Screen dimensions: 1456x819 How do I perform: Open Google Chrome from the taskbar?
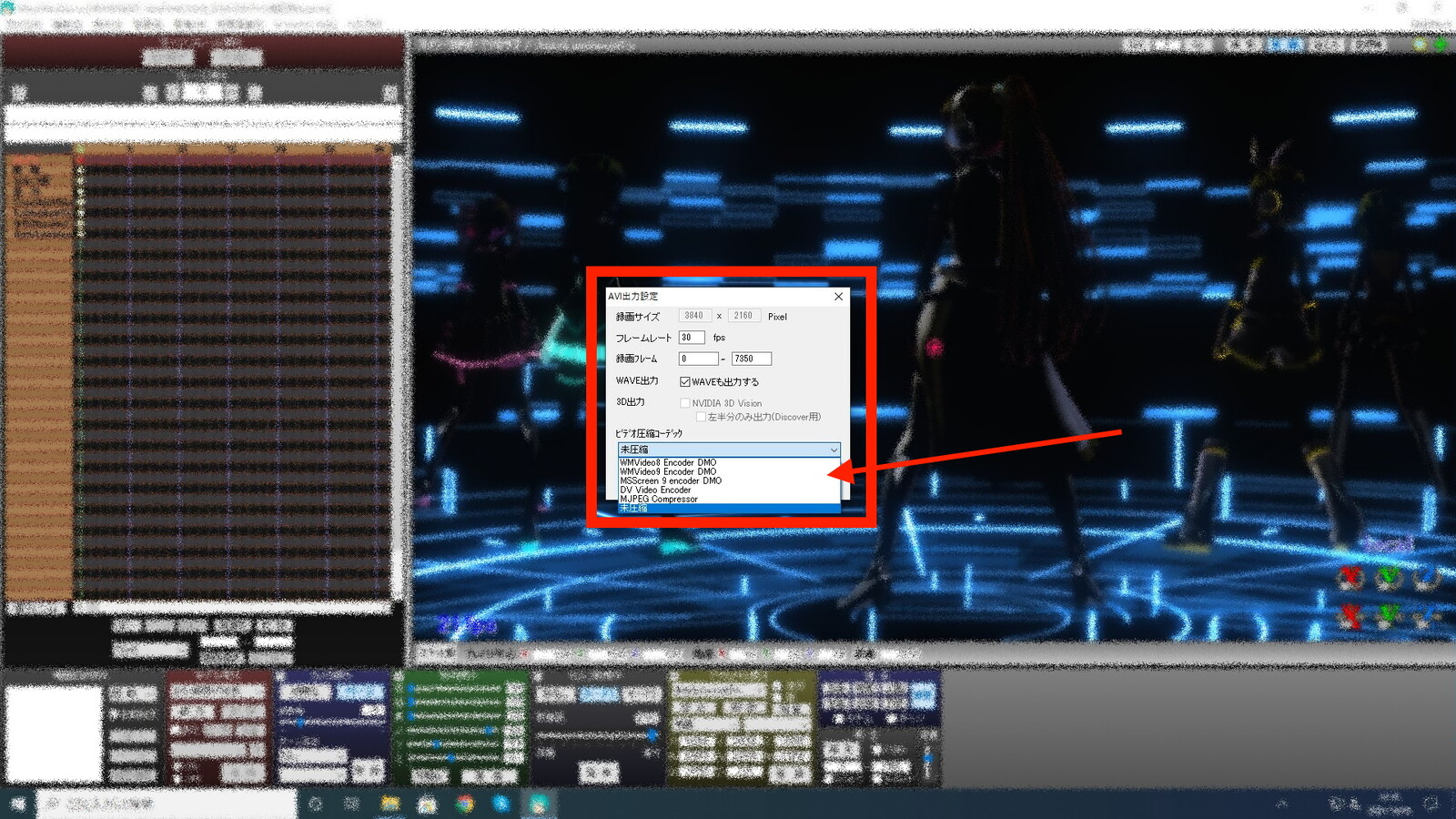pyautogui.click(x=465, y=804)
